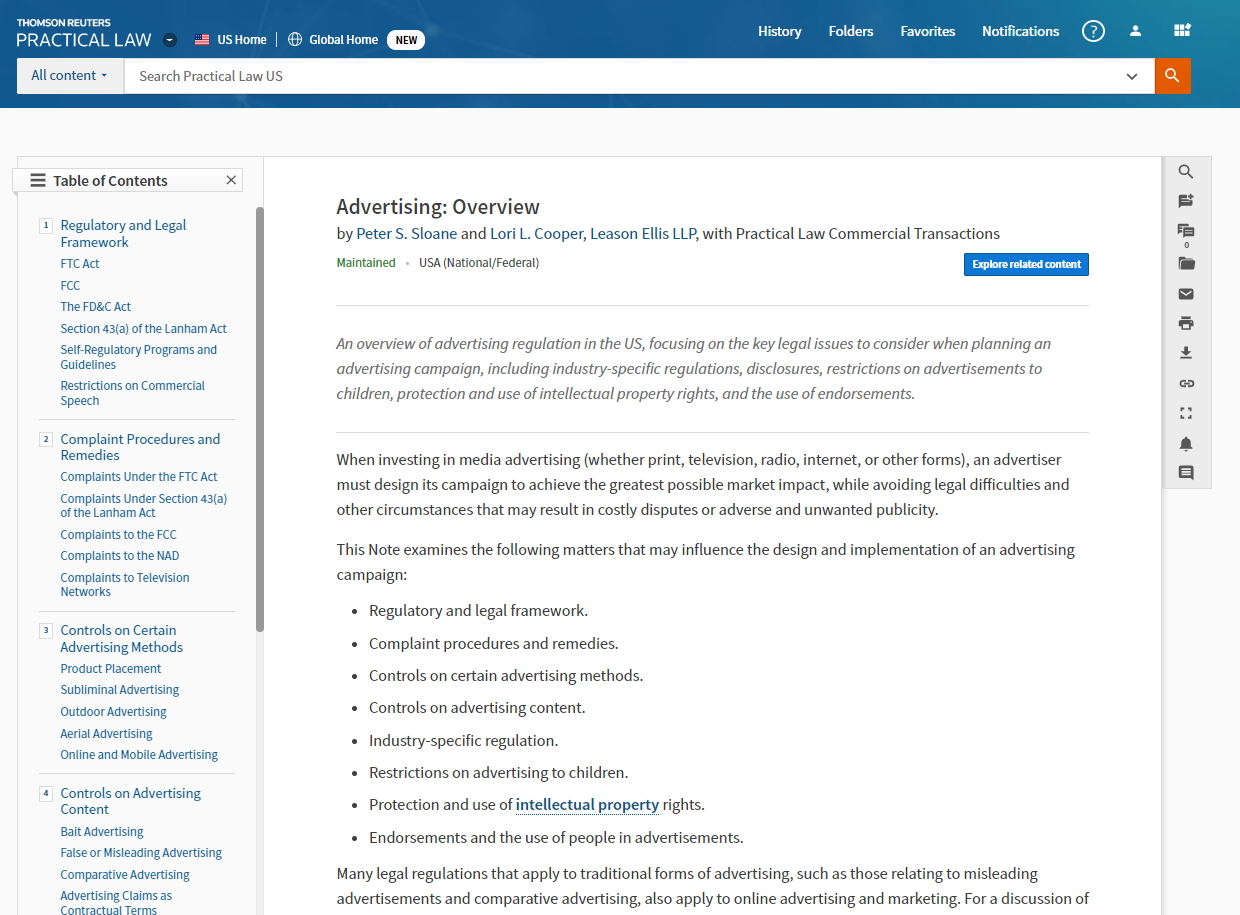Expand the search box suggestions chevron
The image size is (1240, 915).
coord(1132,76)
